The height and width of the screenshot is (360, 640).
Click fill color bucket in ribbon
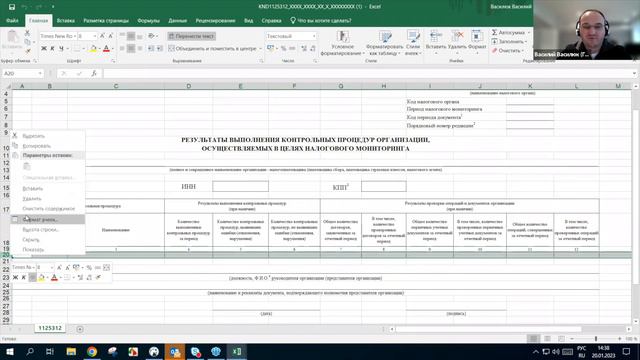pyautogui.click(x=93, y=49)
